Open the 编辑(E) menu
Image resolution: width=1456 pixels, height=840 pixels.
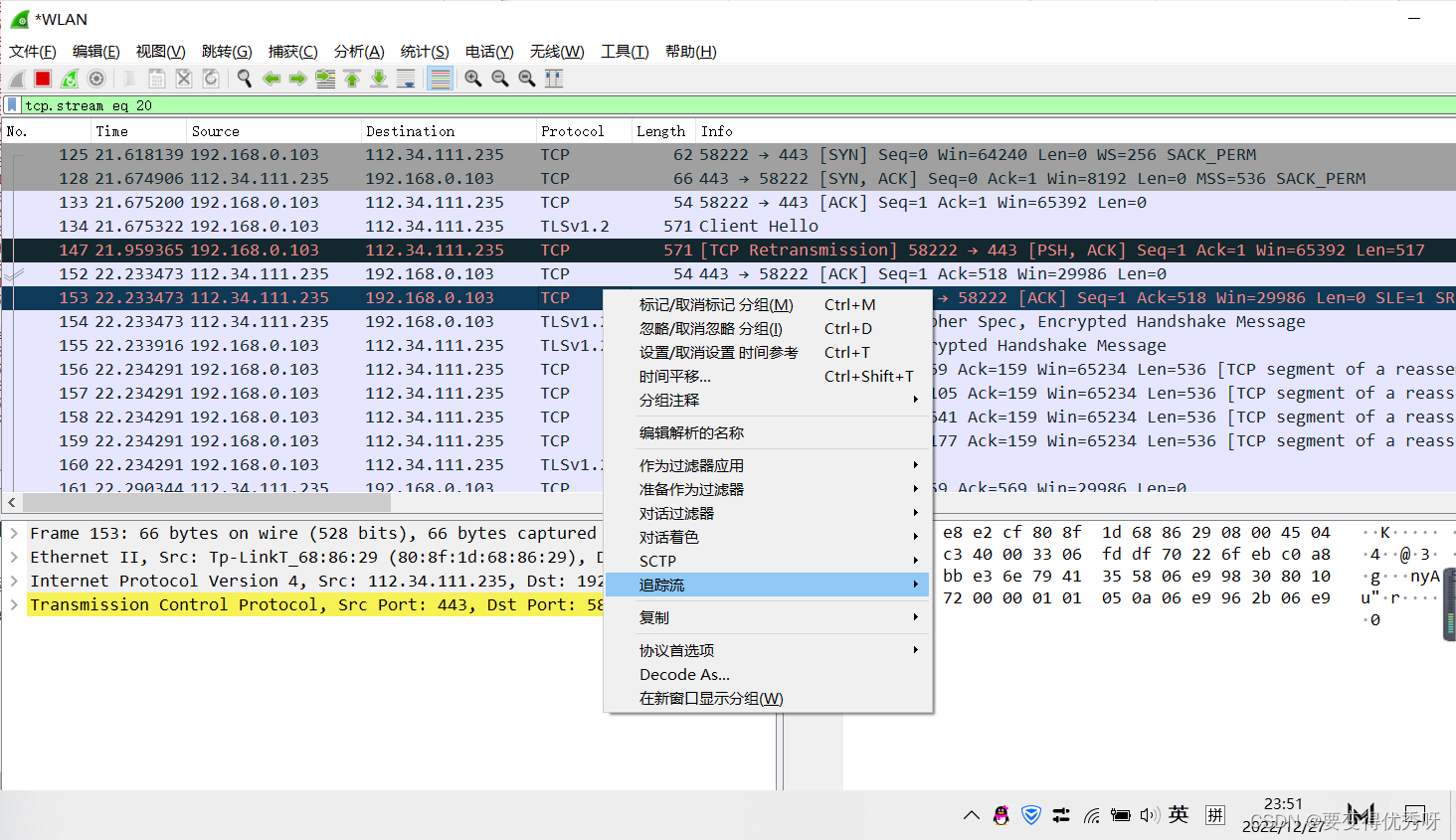96,52
